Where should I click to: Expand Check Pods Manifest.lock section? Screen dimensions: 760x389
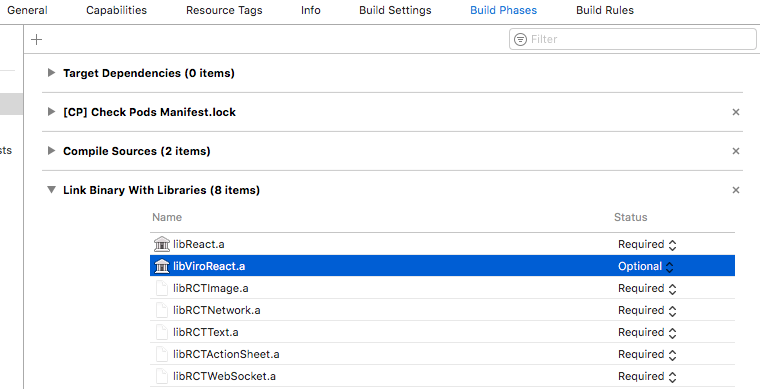[51, 112]
